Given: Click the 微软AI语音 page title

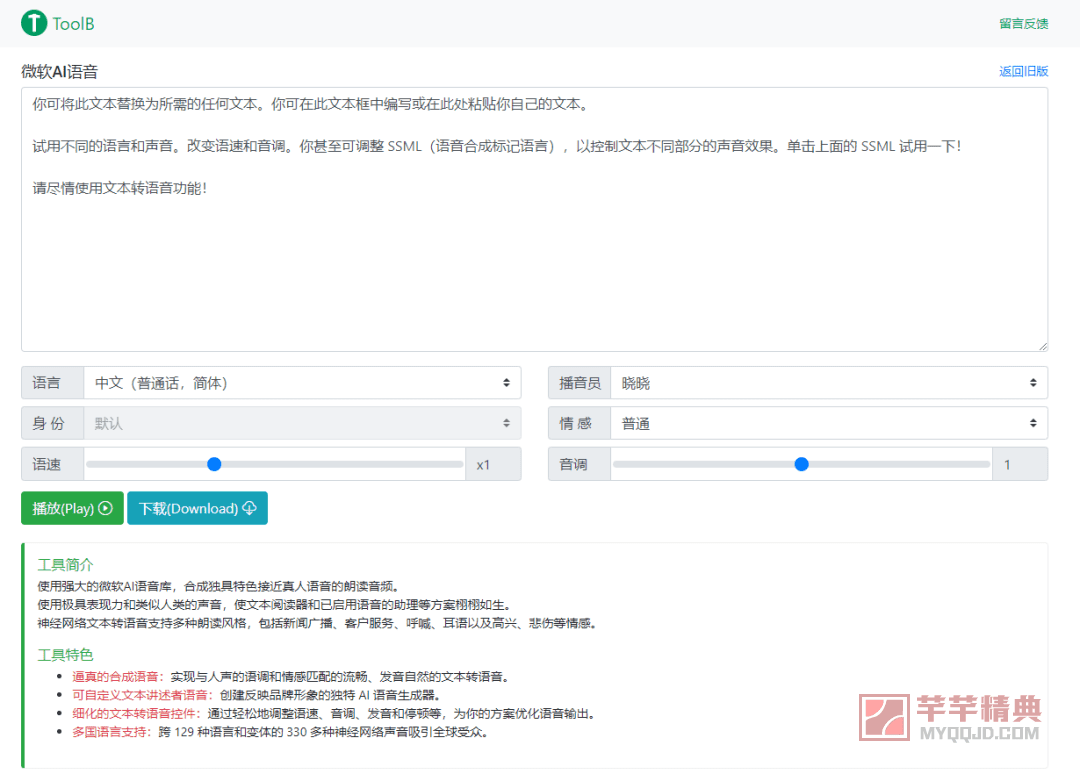Looking at the screenshot, I should click(x=60, y=72).
